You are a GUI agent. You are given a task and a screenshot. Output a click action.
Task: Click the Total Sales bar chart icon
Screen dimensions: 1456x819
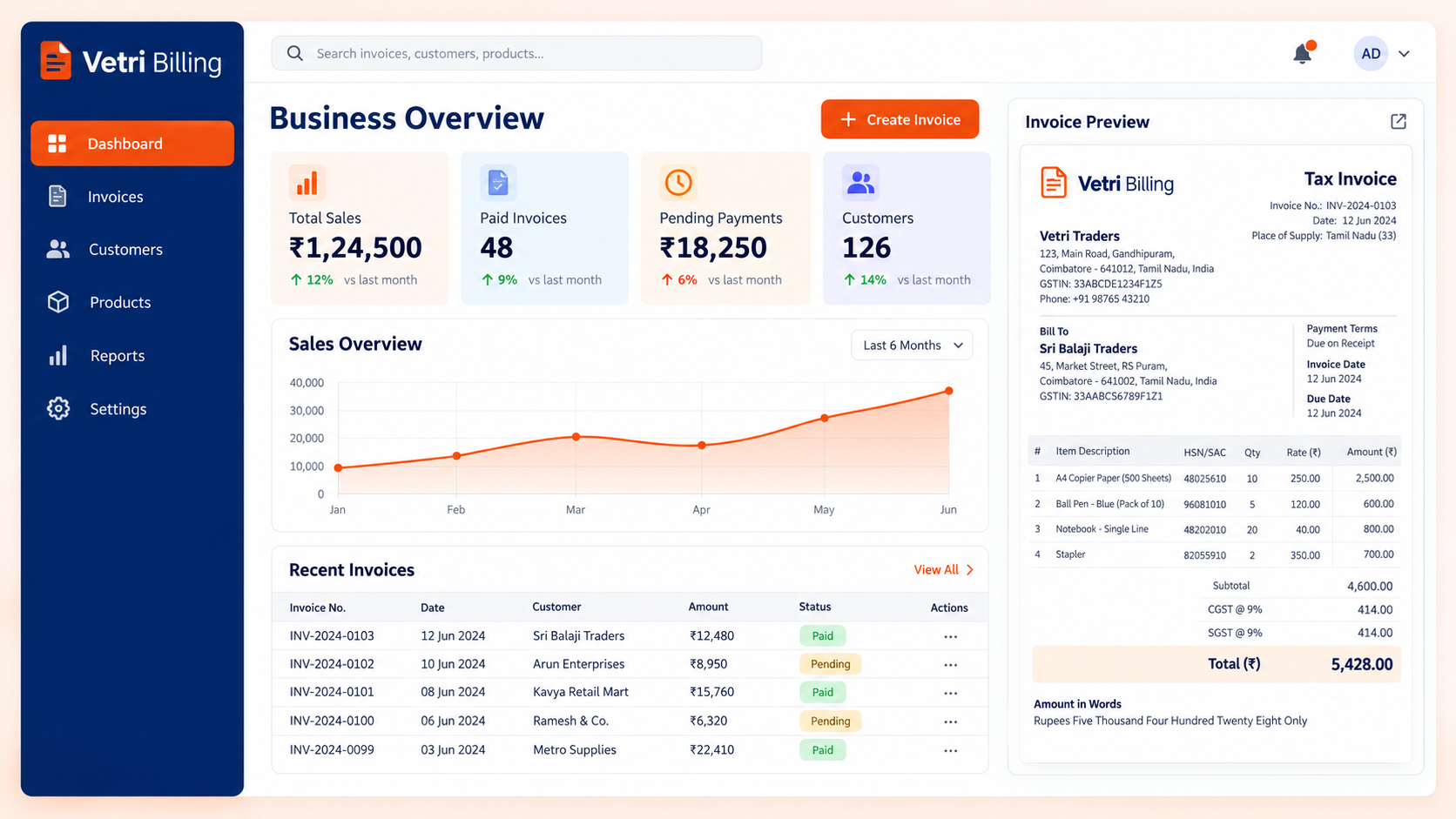click(307, 183)
